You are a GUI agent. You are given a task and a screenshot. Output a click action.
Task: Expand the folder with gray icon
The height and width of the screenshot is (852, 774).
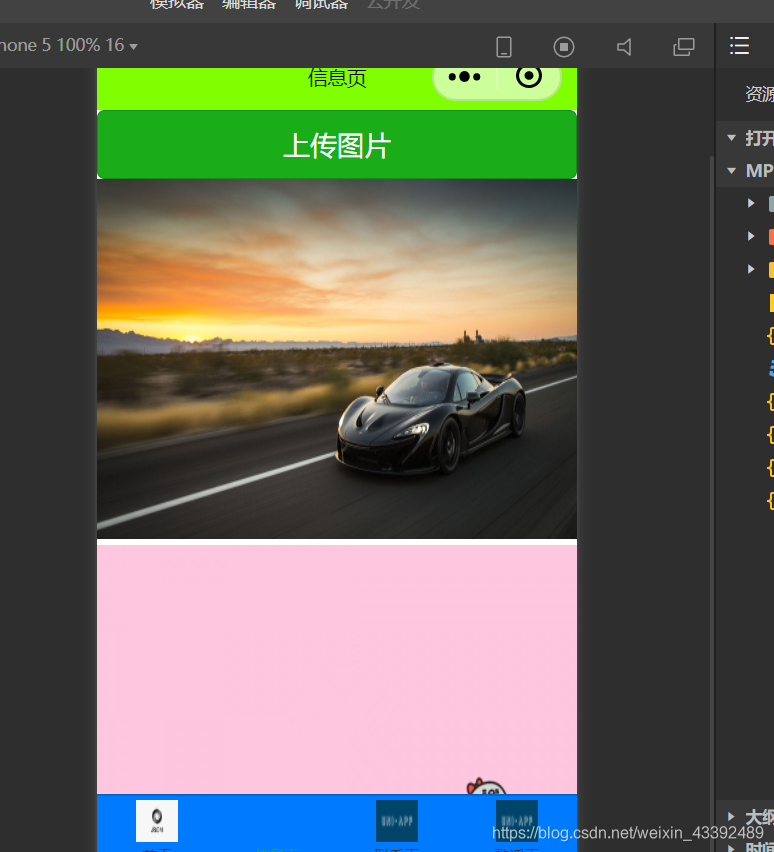pyautogui.click(x=751, y=203)
